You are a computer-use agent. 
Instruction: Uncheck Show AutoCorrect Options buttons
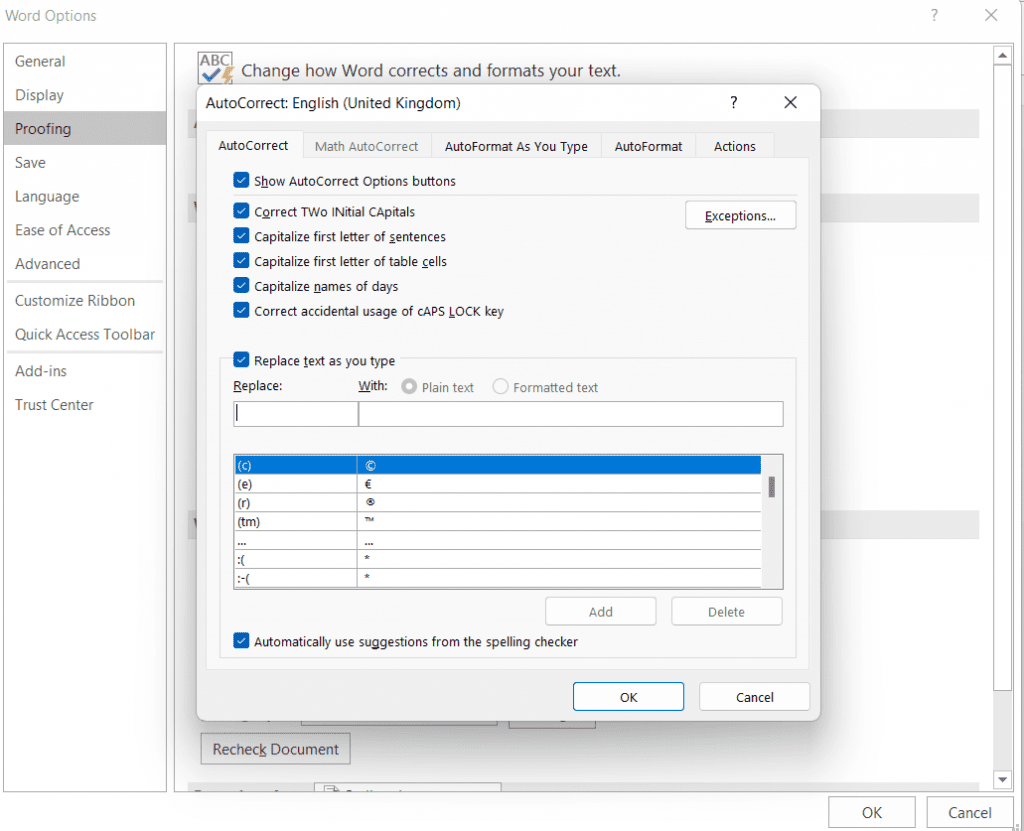(241, 181)
